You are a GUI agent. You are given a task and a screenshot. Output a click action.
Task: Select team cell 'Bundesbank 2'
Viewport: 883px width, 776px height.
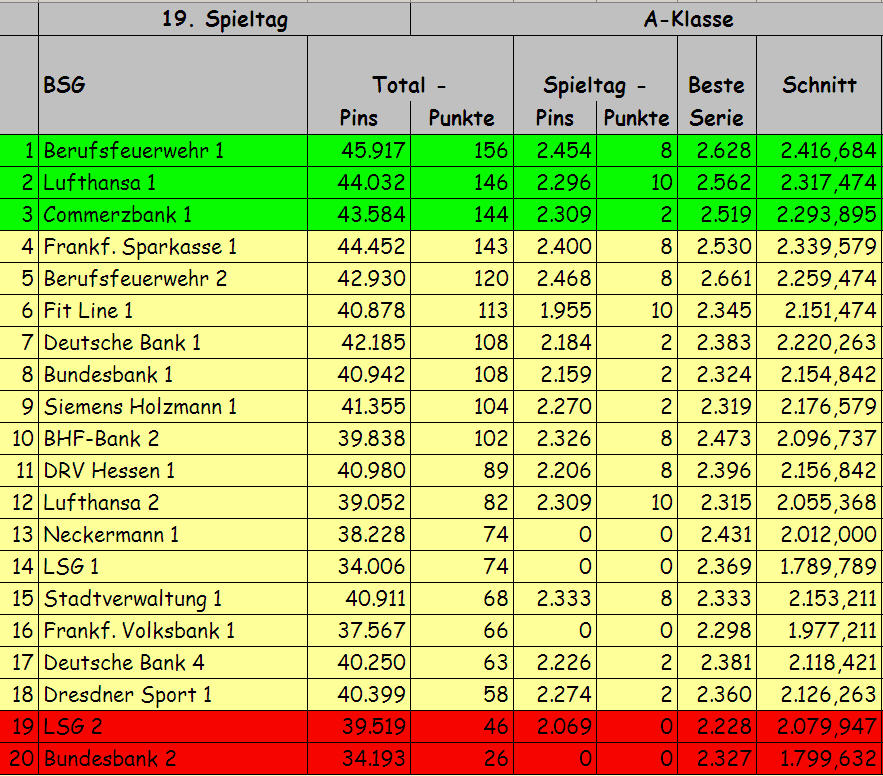[x=173, y=759]
